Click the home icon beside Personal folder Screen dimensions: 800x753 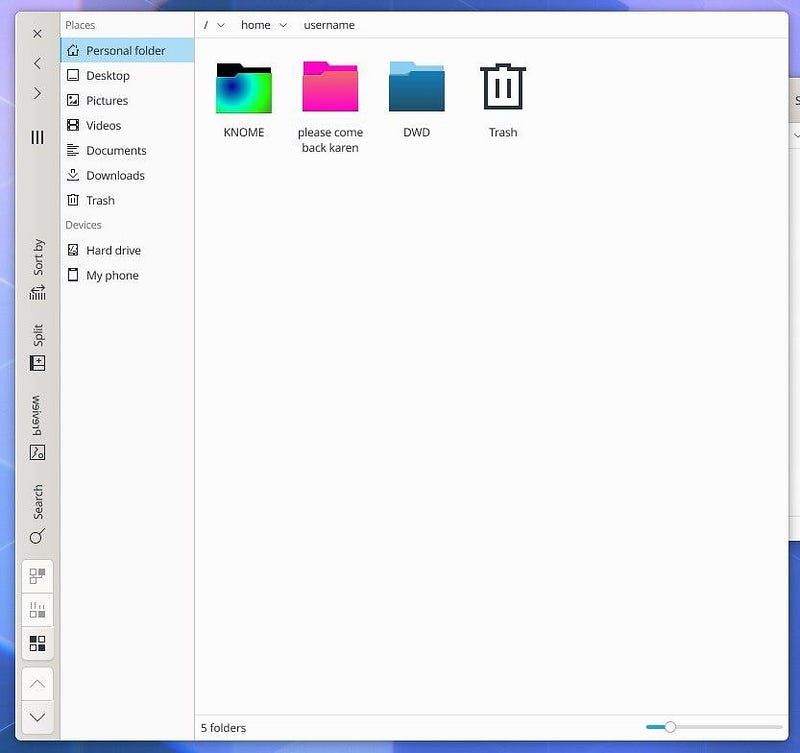click(73, 50)
